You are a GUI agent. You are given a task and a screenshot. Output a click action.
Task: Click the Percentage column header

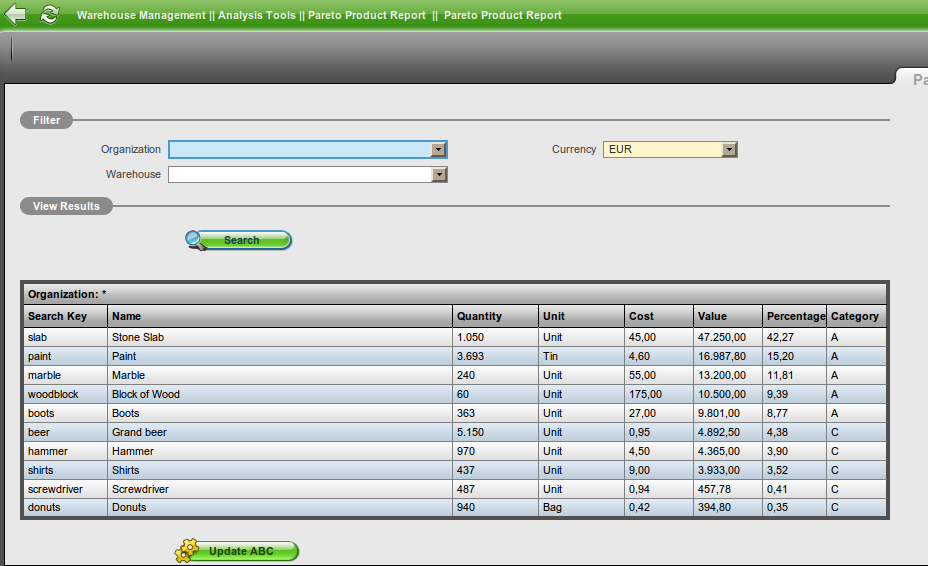[795, 316]
